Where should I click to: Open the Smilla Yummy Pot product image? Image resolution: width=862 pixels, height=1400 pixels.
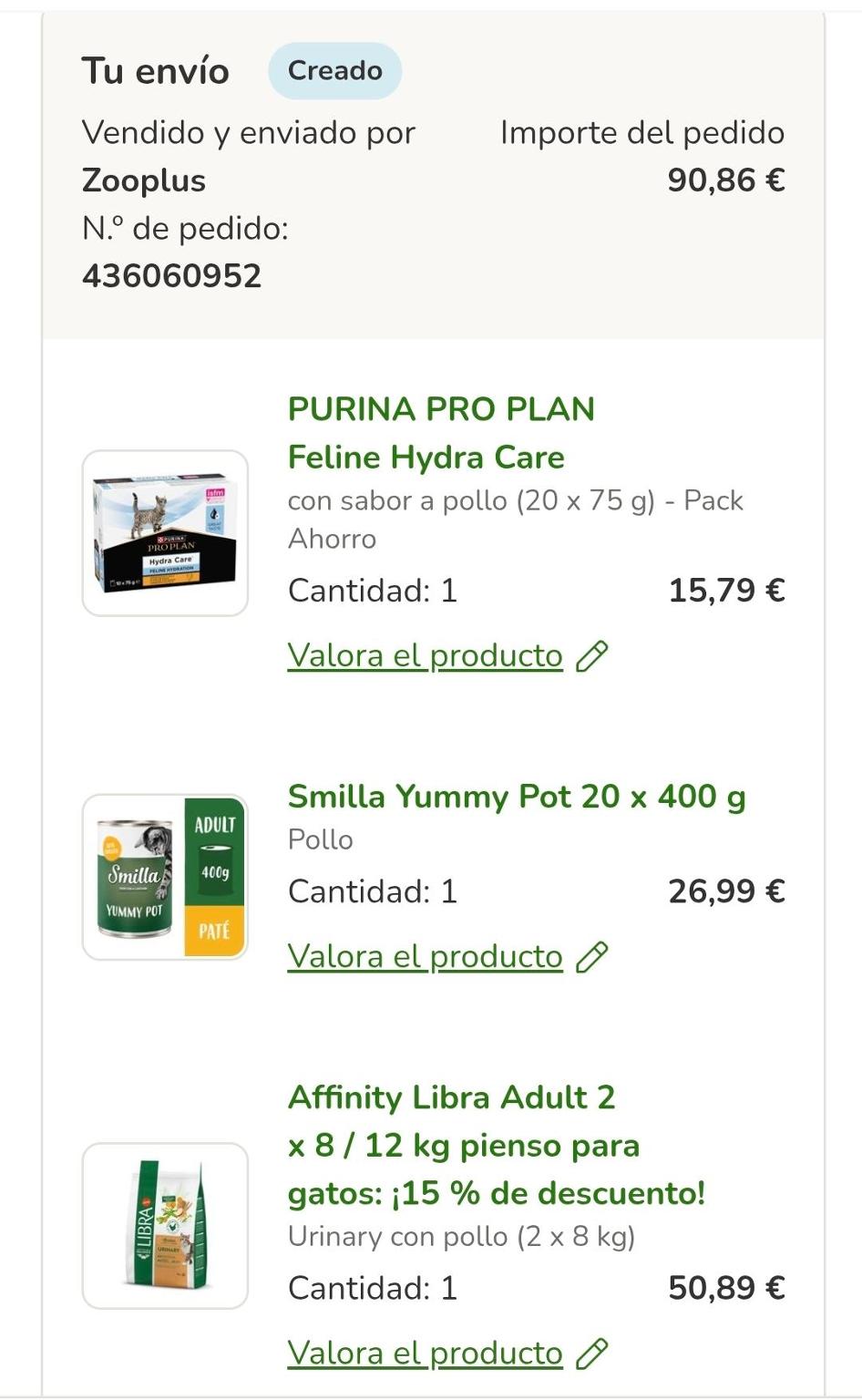[x=165, y=877]
